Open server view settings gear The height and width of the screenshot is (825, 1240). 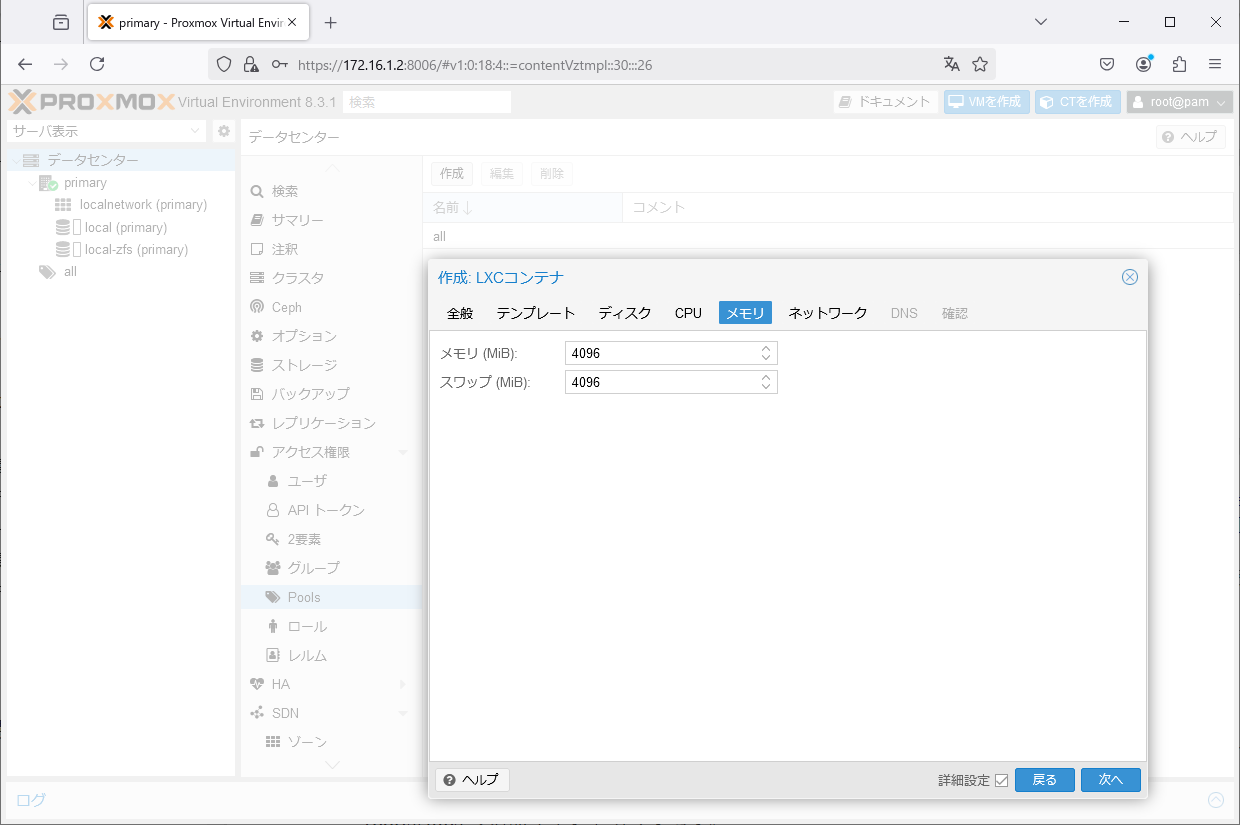pyautogui.click(x=224, y=131)
